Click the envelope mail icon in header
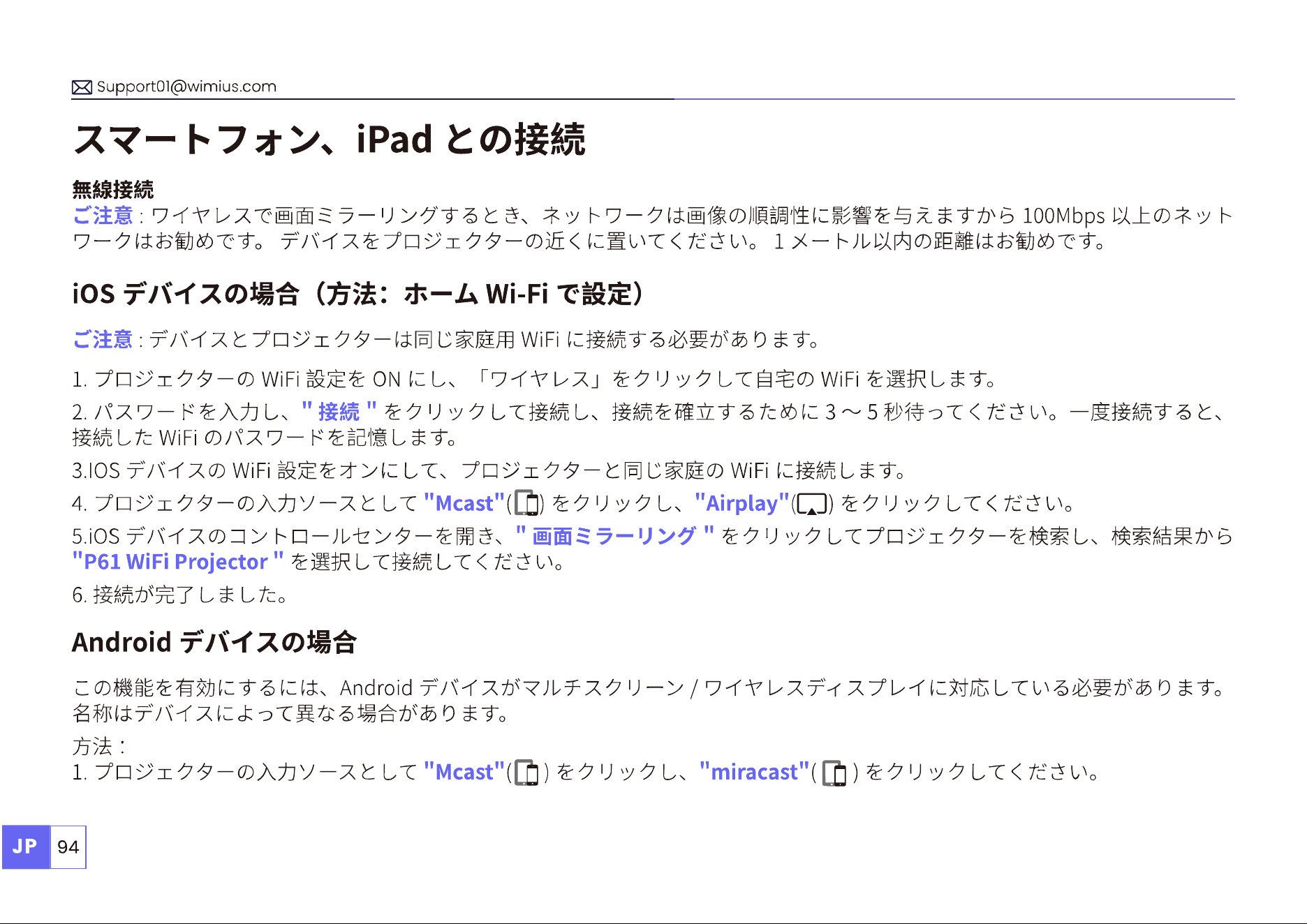1307x924 pixels. (x=82, y=87)
